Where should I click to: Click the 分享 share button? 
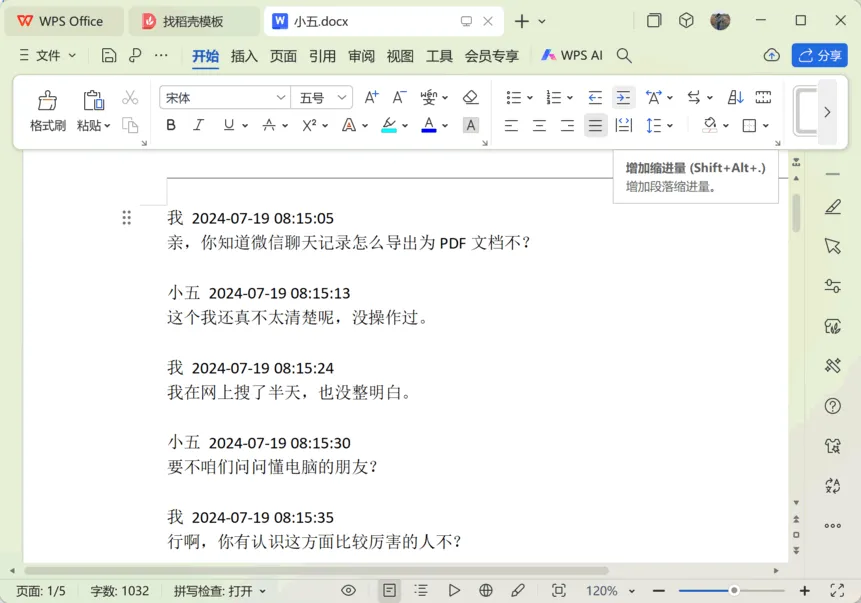820,55
